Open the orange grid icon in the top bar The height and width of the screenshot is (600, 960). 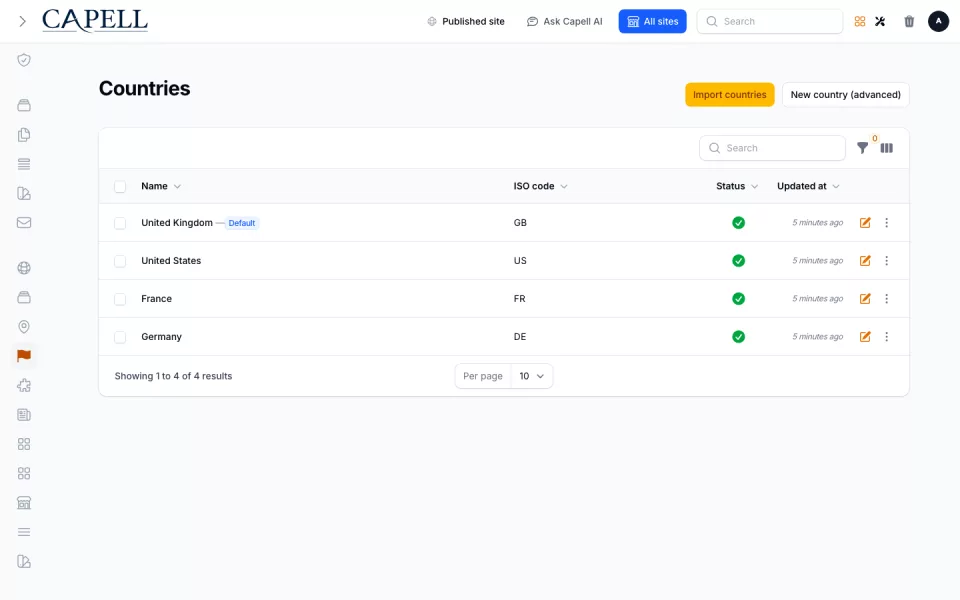point(860,21)
